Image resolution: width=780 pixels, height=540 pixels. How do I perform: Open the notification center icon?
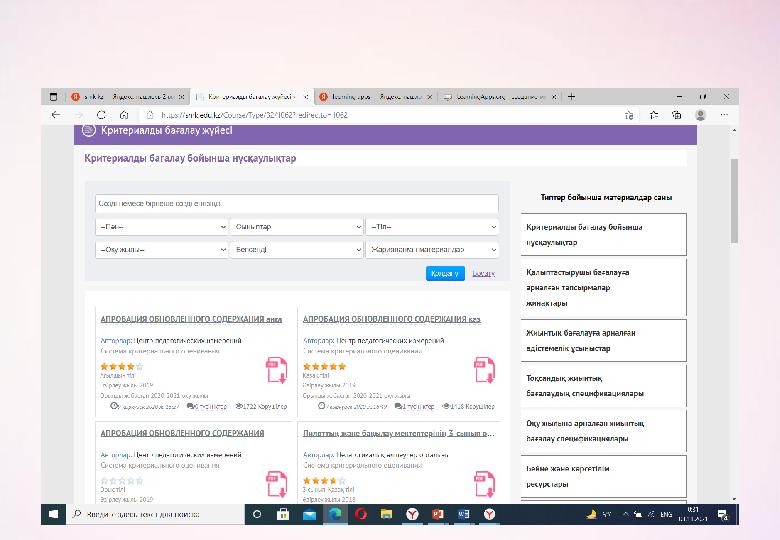pyautogui.click(x=723, y=515)
